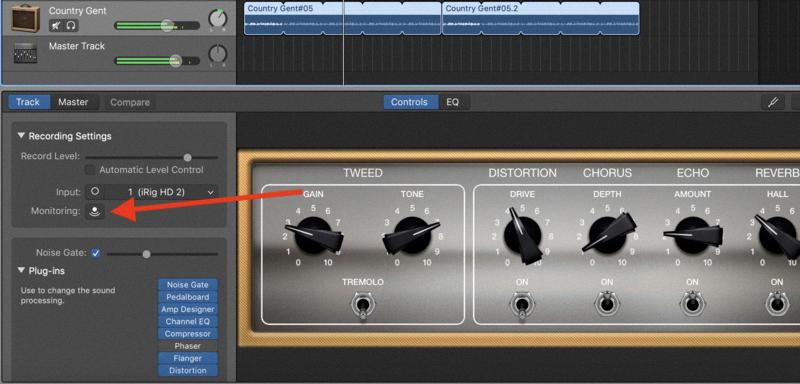This screenshot has height=384, width=800.
Task: Click the Tweed TONE knob
Action: [411, 236]
